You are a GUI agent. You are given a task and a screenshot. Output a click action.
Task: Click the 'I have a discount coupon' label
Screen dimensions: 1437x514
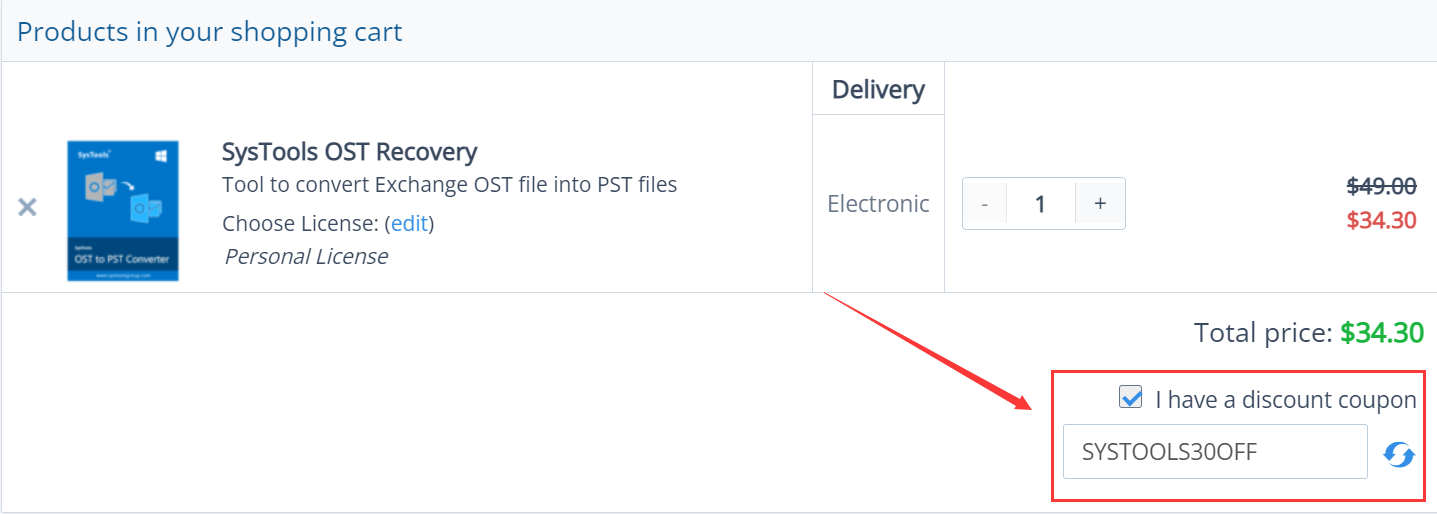pos(1286,400)
